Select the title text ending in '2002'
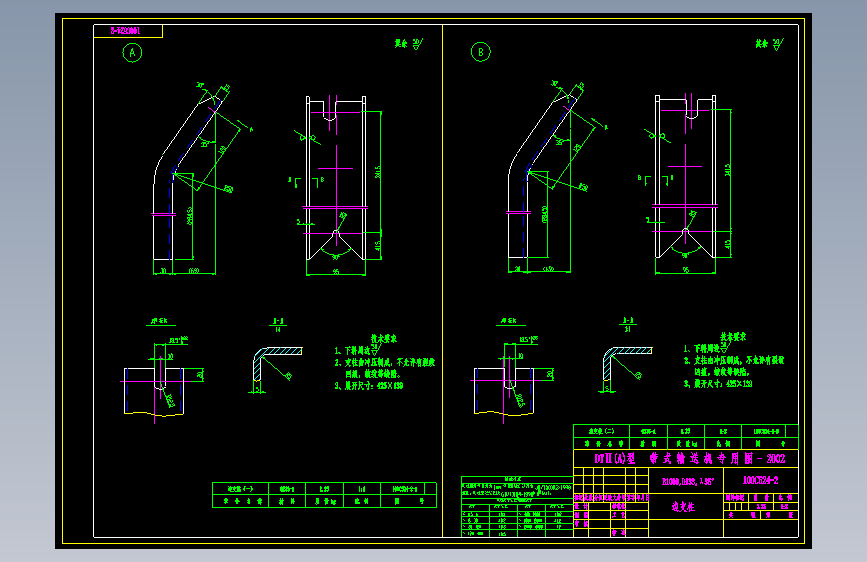 pyautogui.click(x=690, y=459)
